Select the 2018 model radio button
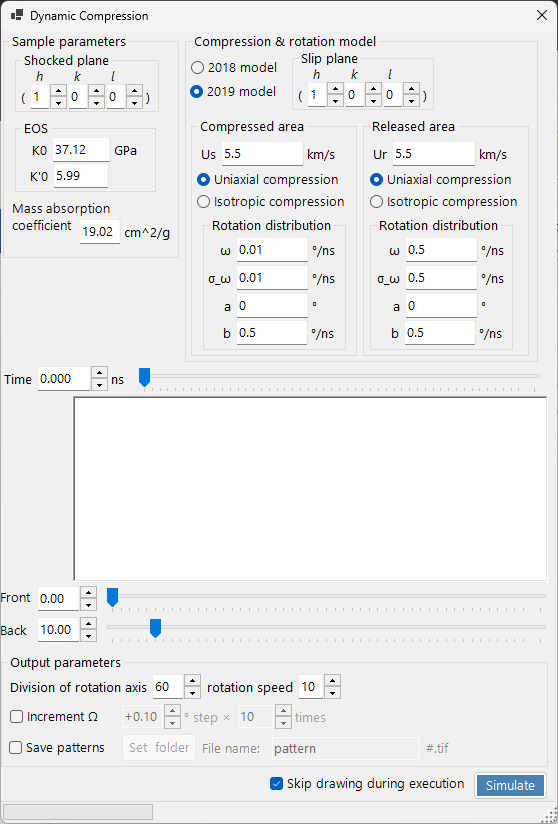Screen dimensions: 558x824 tap(197, 68)
